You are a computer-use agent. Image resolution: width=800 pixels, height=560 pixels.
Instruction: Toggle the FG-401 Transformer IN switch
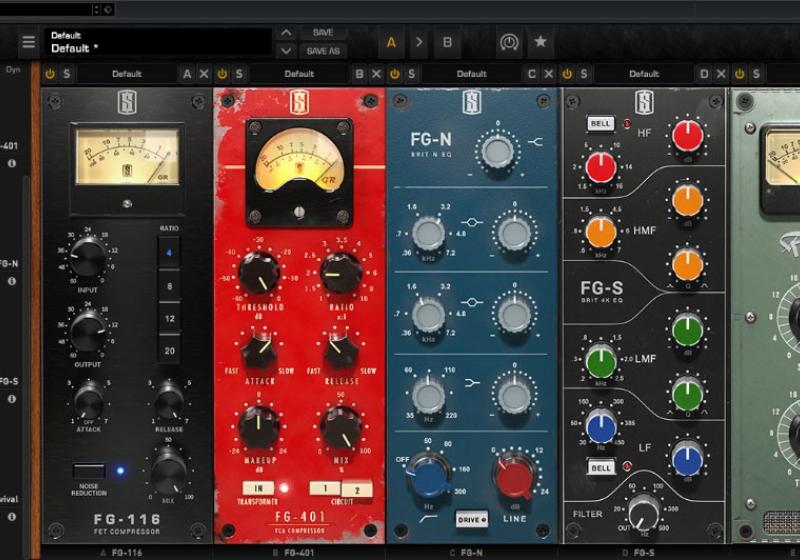[254, 488]
